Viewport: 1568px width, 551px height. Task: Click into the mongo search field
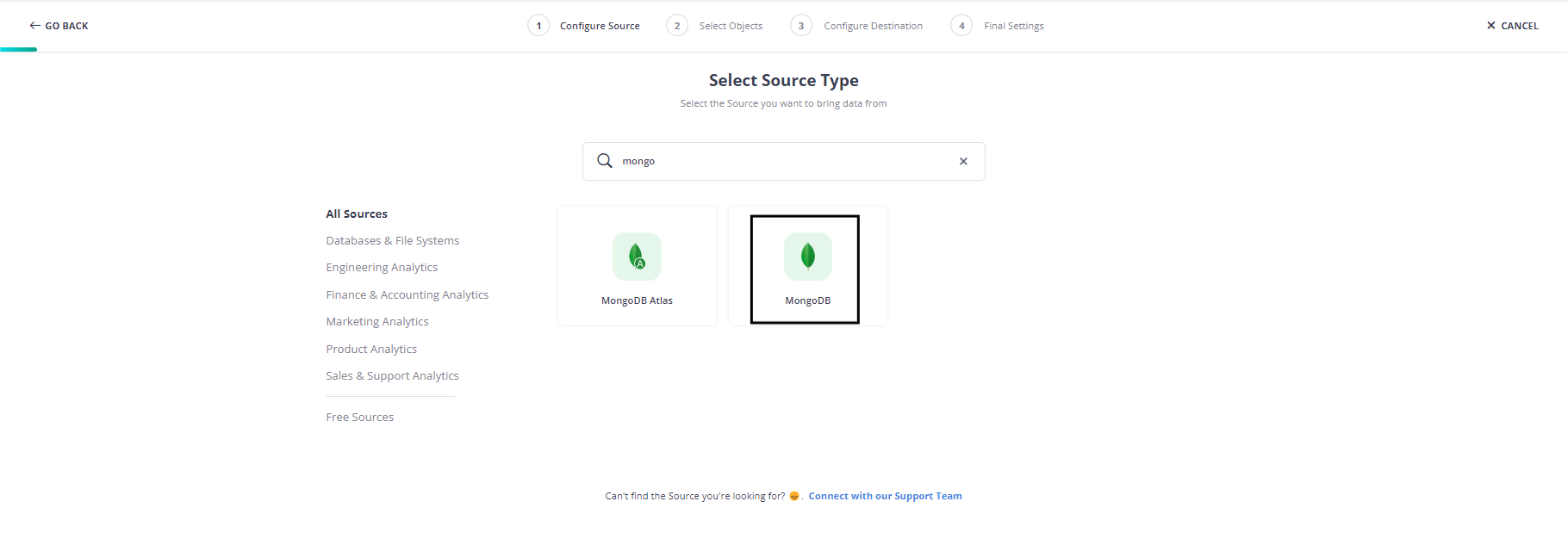[784, 161]
